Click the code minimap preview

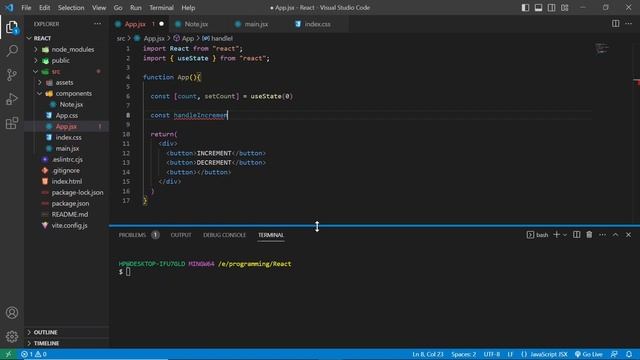pyautogui.click(x=602, y=48)
